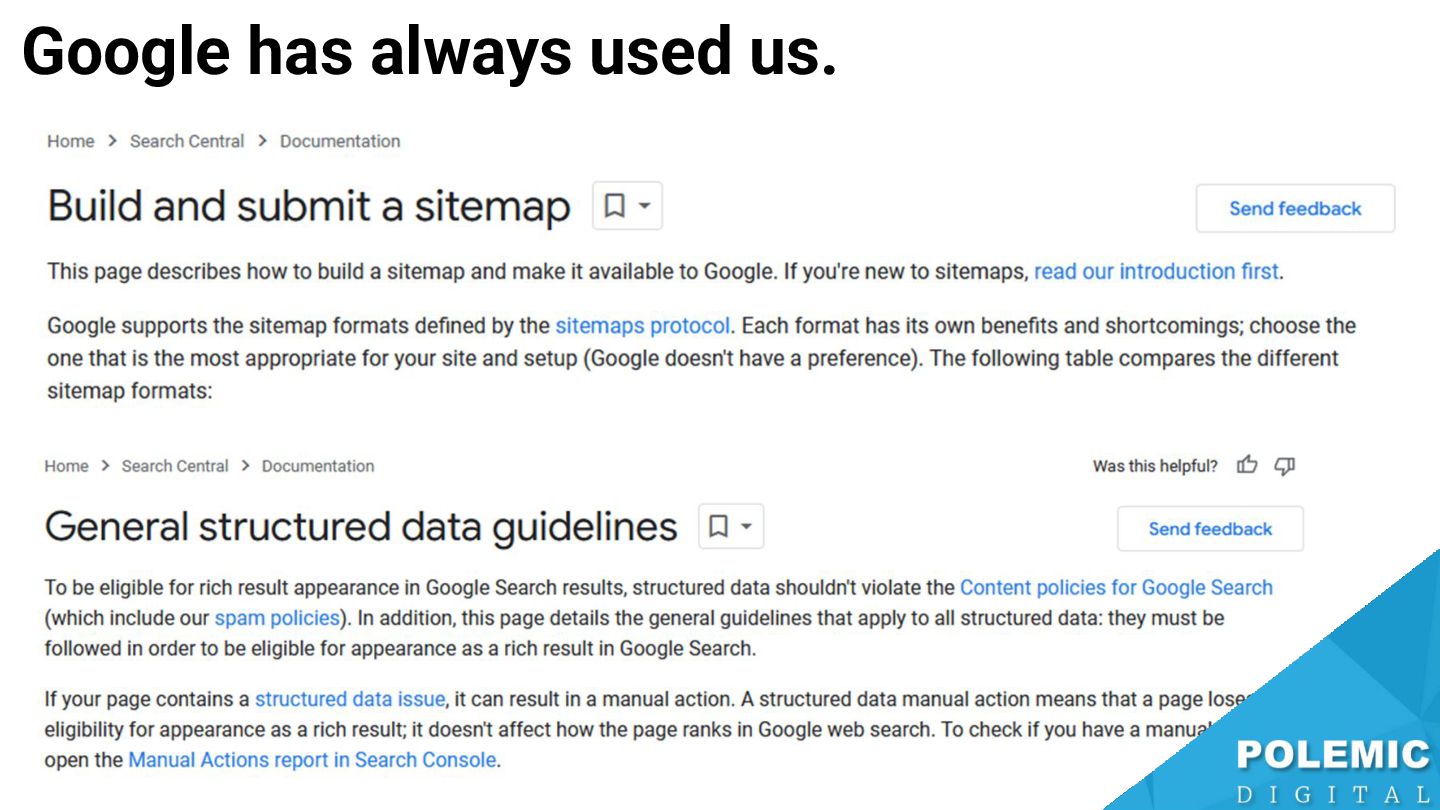Screen dimensions: 1440x810
Task: Open Search Central breadcrumb above the structured data heading
Action: (175, 466)
